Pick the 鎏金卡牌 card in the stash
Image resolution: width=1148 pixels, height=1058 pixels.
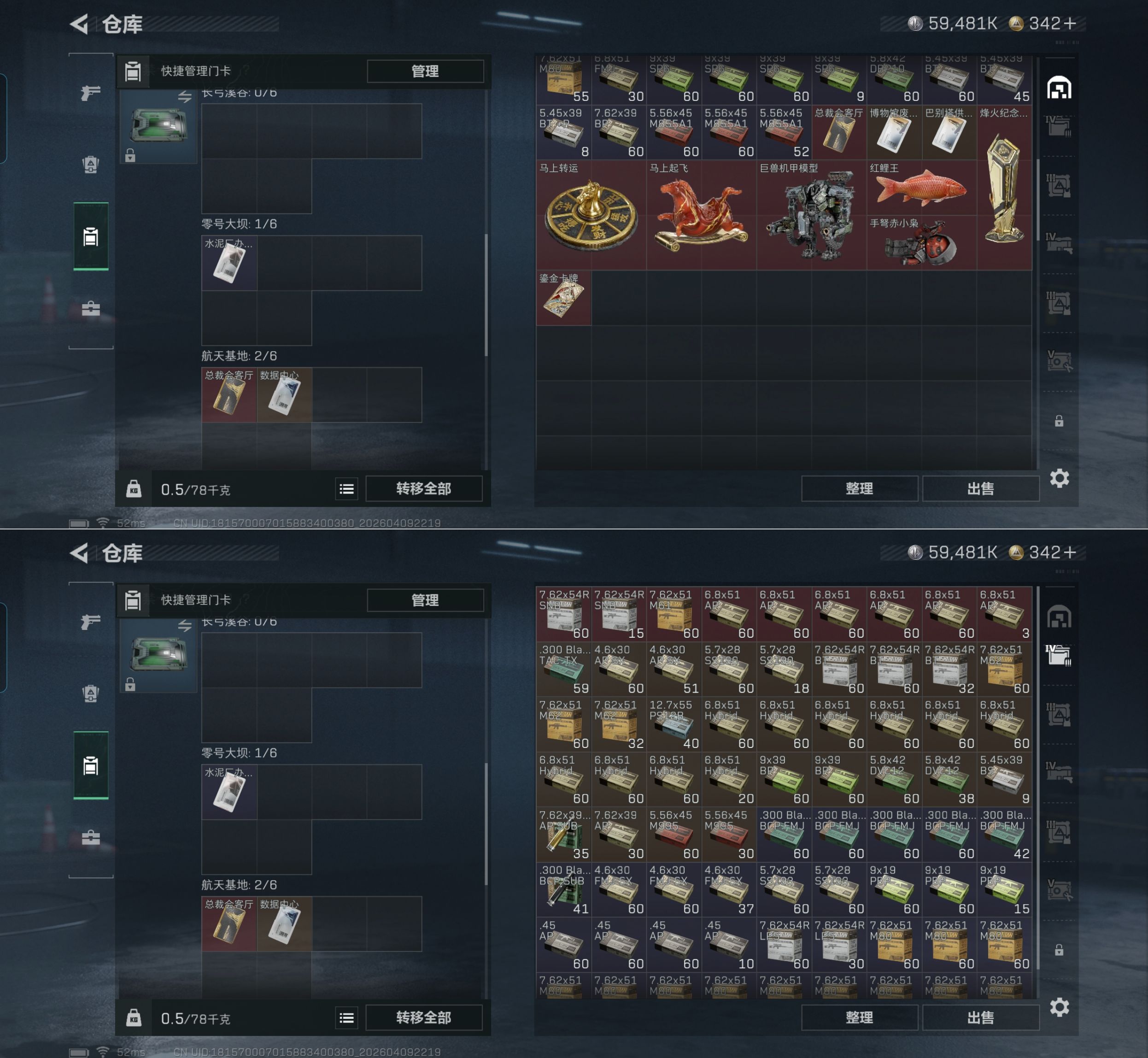pos(564,298)
